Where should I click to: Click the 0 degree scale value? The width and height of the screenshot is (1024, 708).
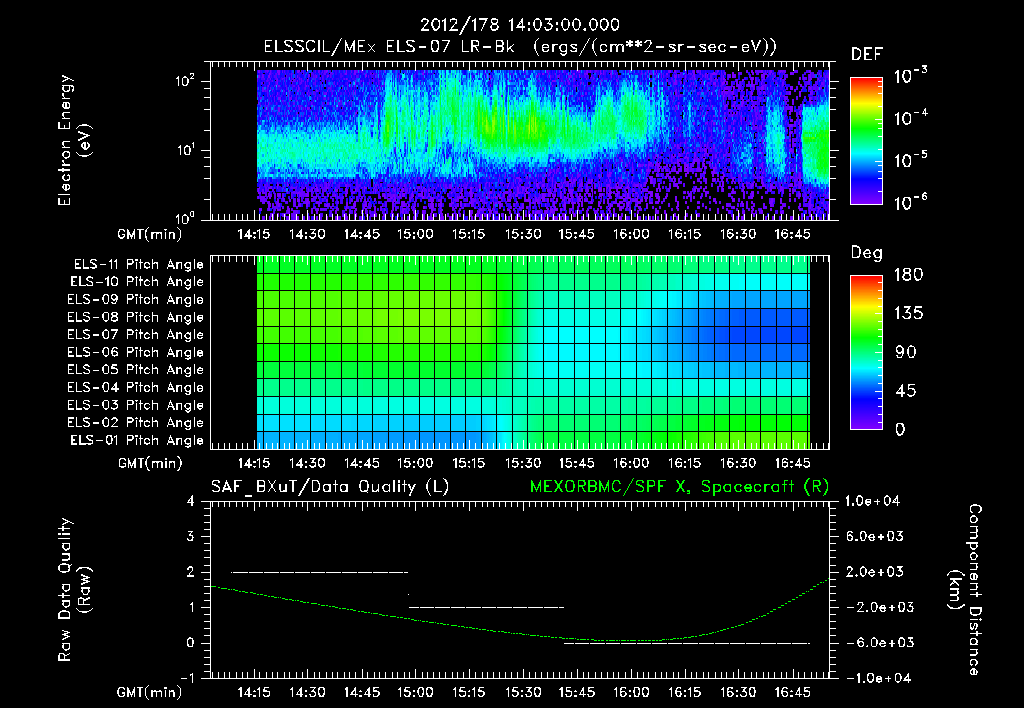coord(901,429)
